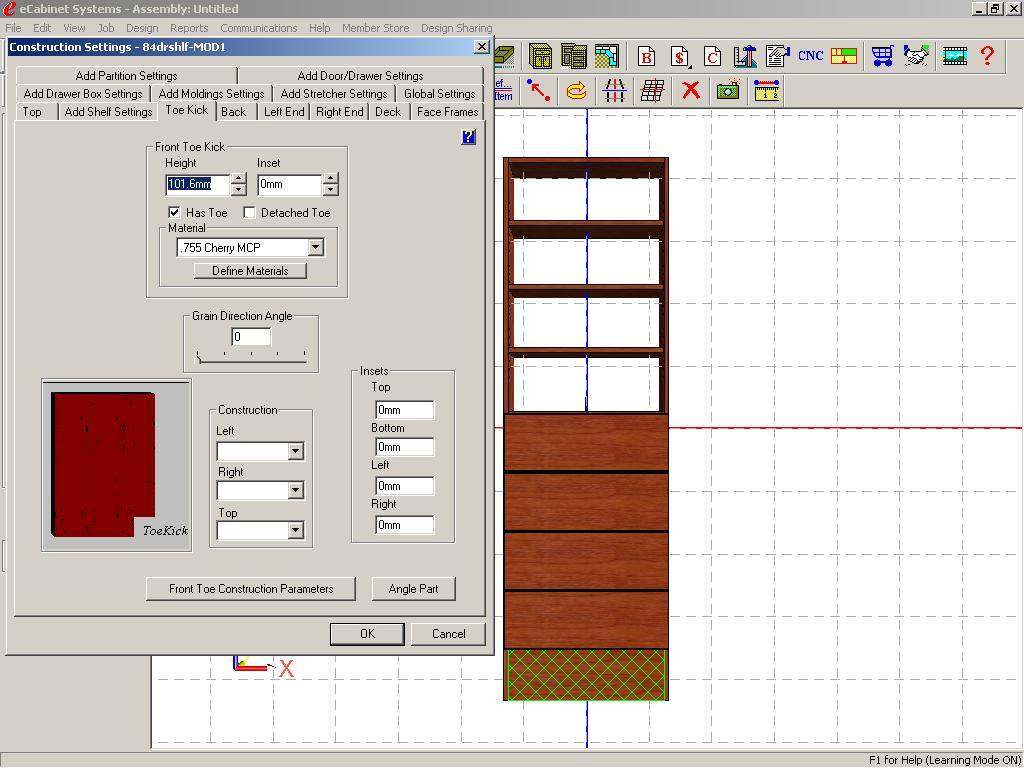Open the Reports menu
Image resolution: width=1024 pixels, height=768 pixels.
coord(189,28)
